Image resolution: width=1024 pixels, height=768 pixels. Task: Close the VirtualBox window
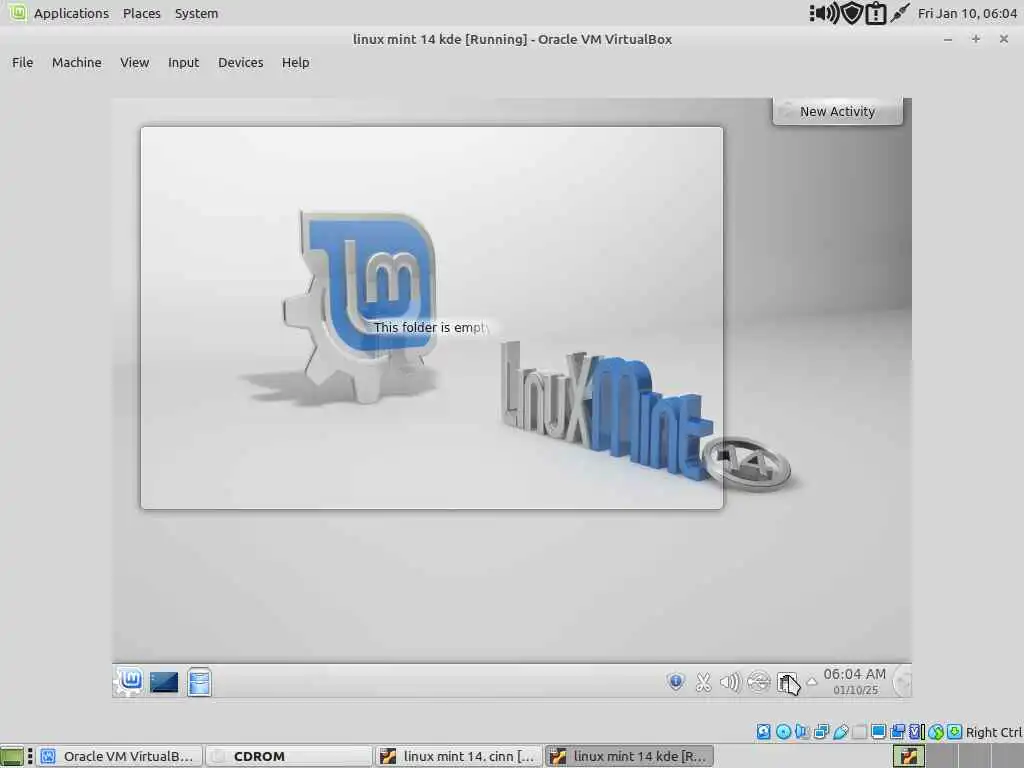point(1004,39)
